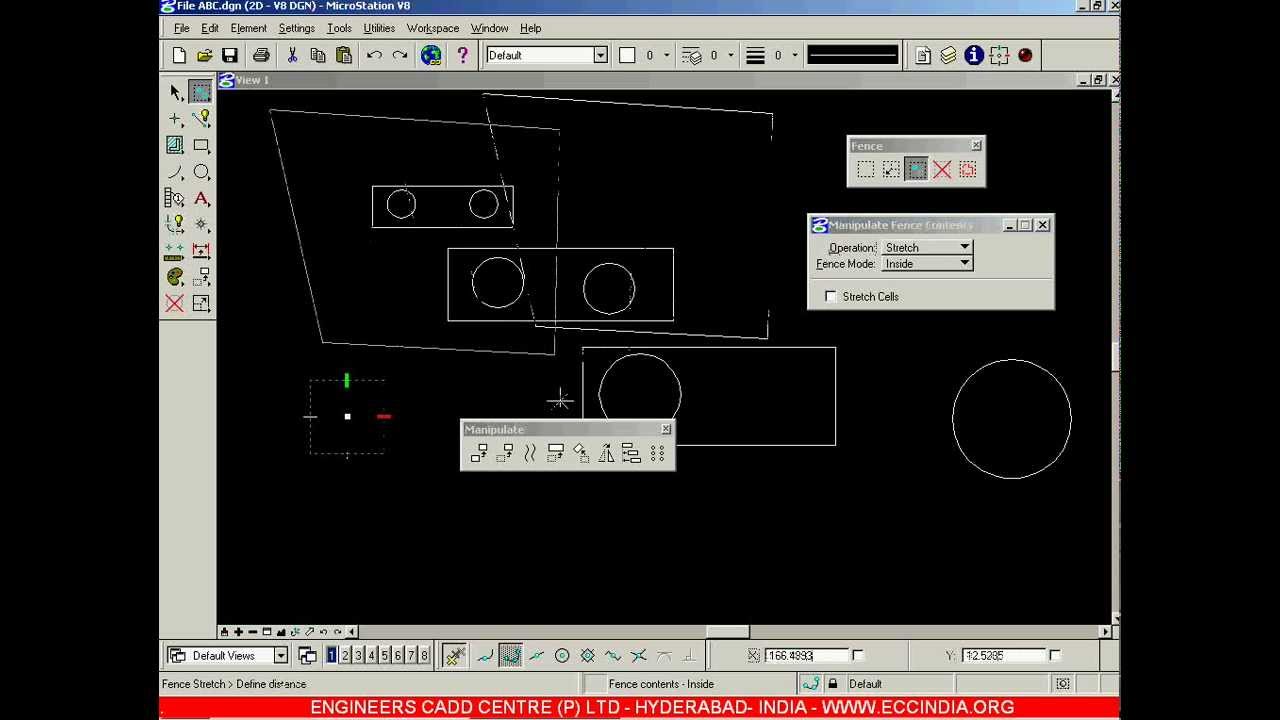Open the active color dropdown arrow
The width and height of the screenshot is (1280, 720).
(667, 55)
